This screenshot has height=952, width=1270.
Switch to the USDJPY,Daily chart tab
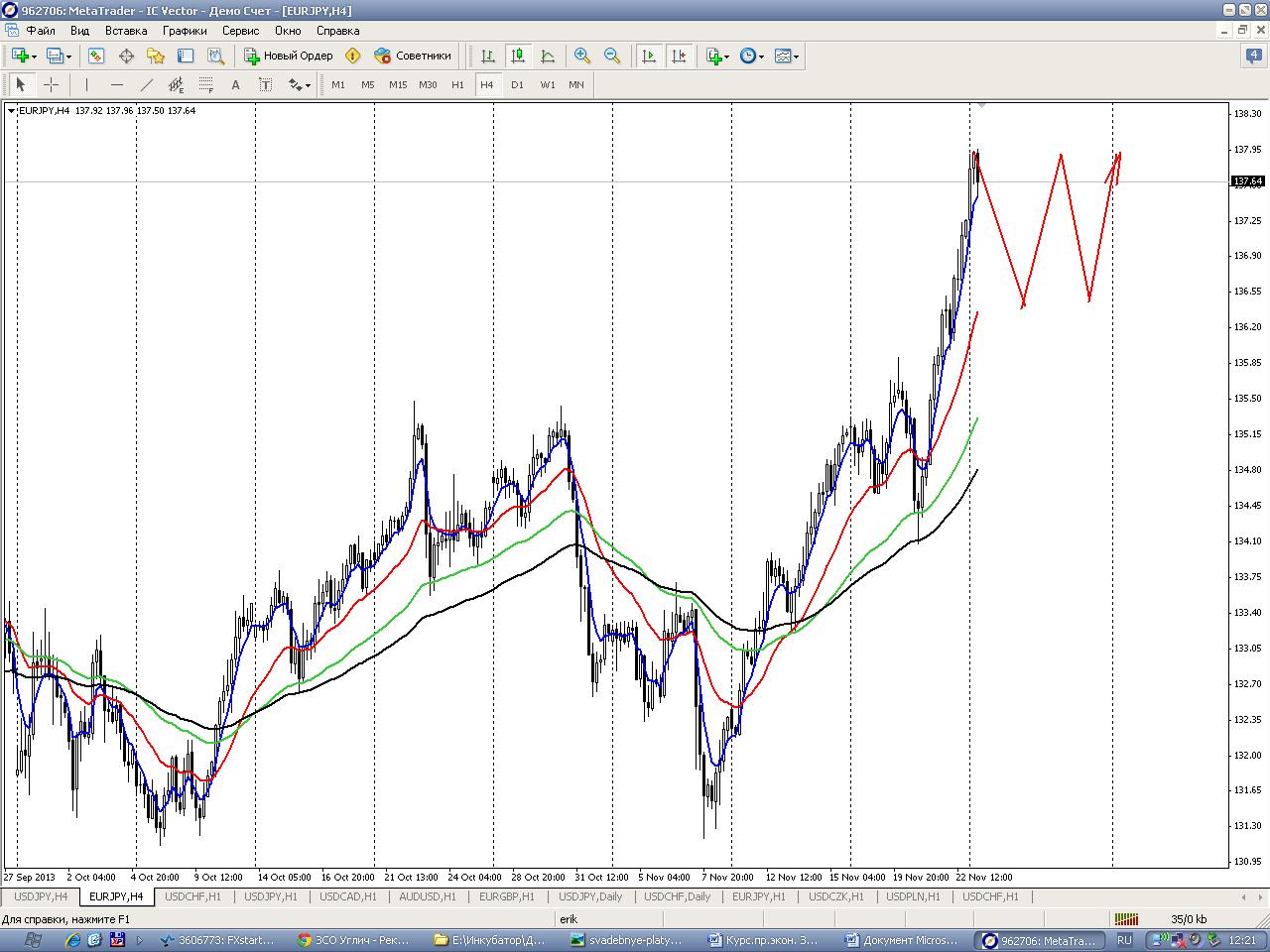tap(590, 896)
